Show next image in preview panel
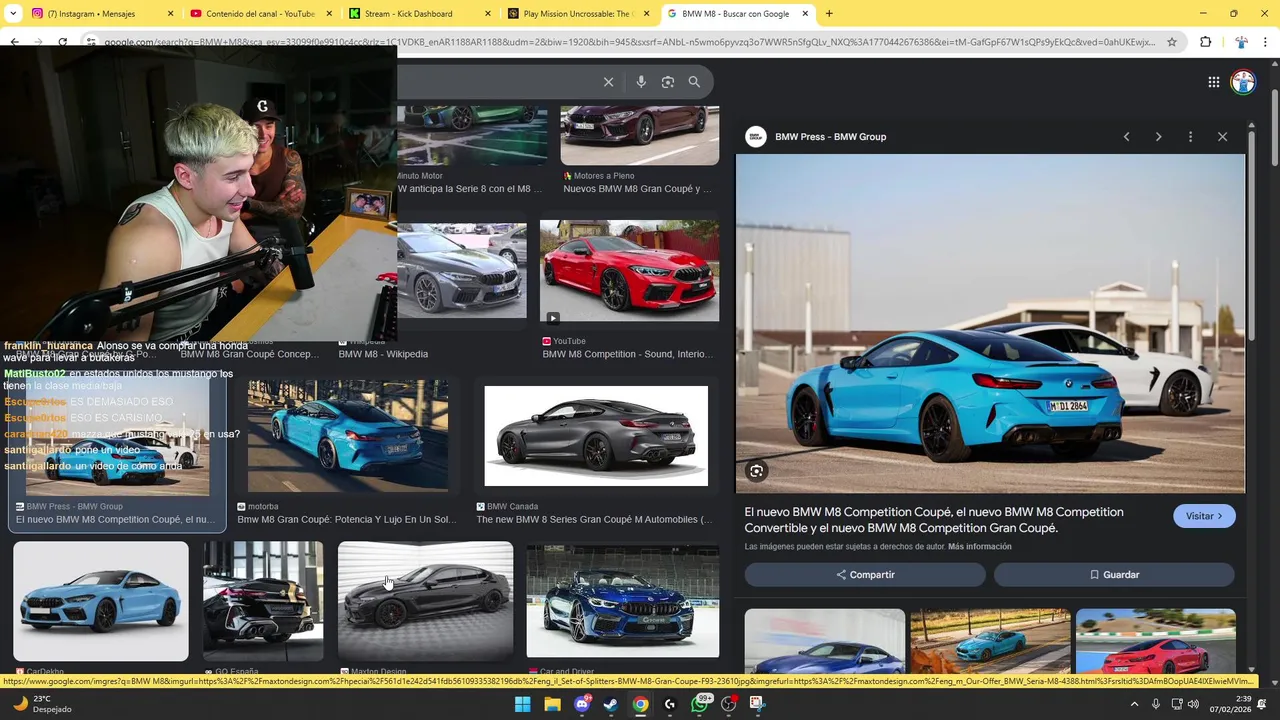The image size is (1280, 720). 1158,137
